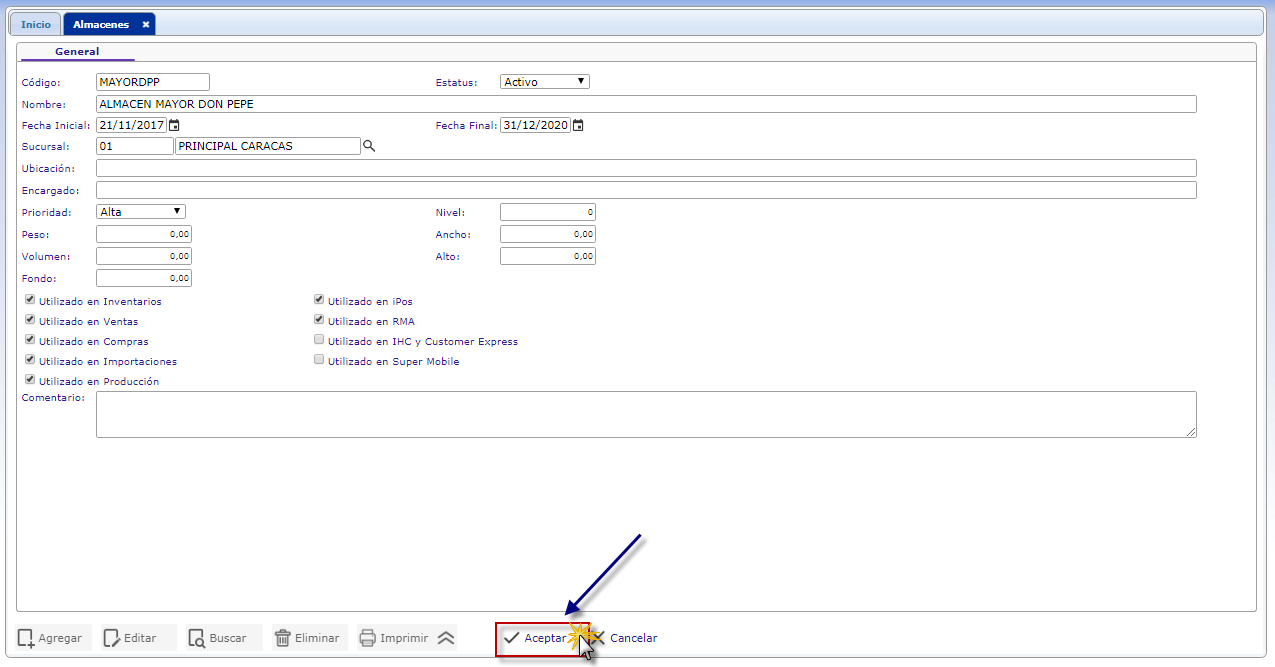Screen dimensions: 1275x667
Task: Enable Utilizado en Super Mobile checkbox
Action: click(x=319, y=360)
